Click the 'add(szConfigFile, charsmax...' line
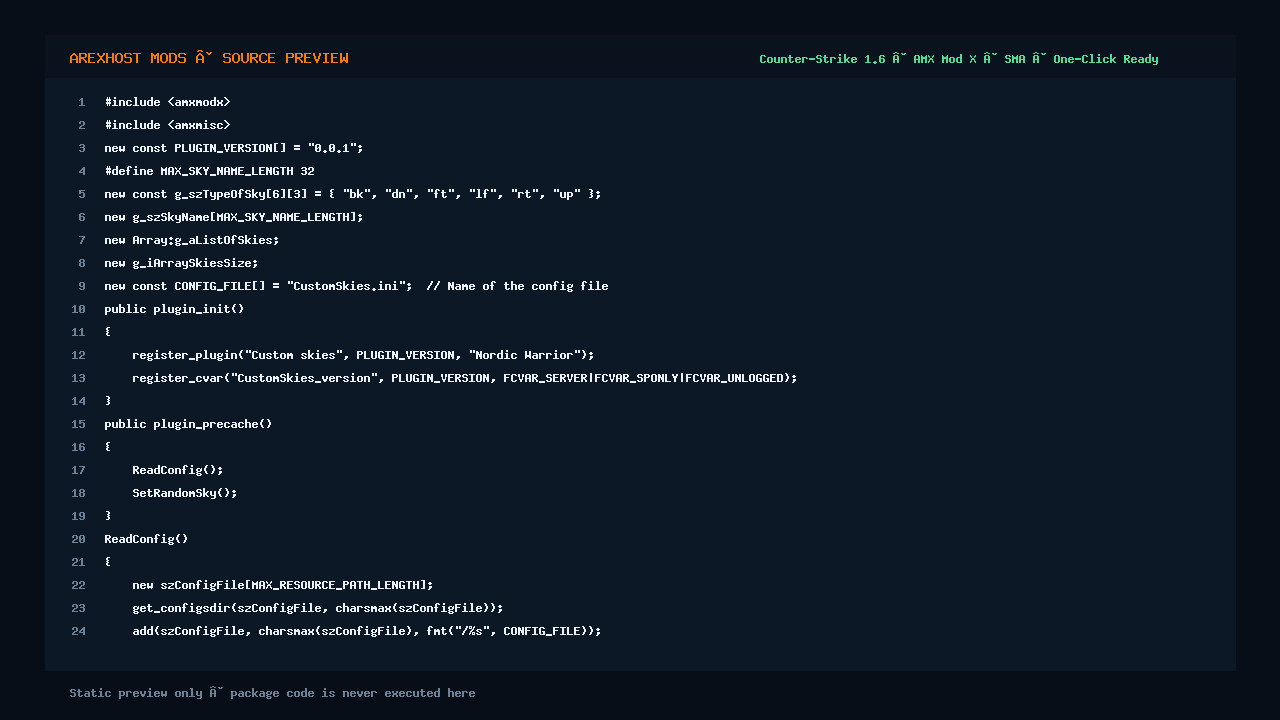Screen dimensions: 1280x720 coord(366,631)
